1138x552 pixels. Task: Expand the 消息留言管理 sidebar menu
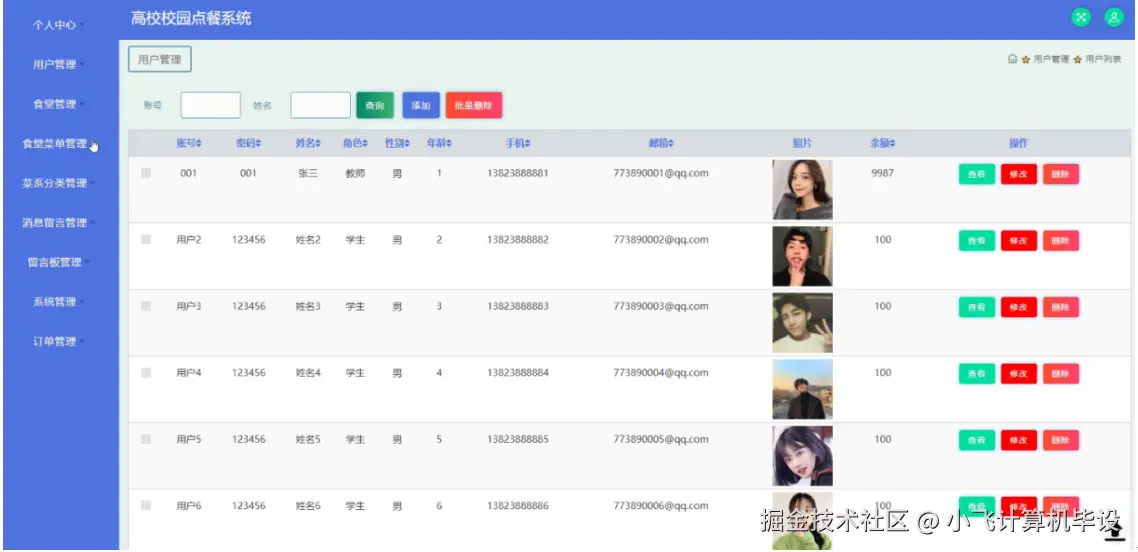pos(59,223)
